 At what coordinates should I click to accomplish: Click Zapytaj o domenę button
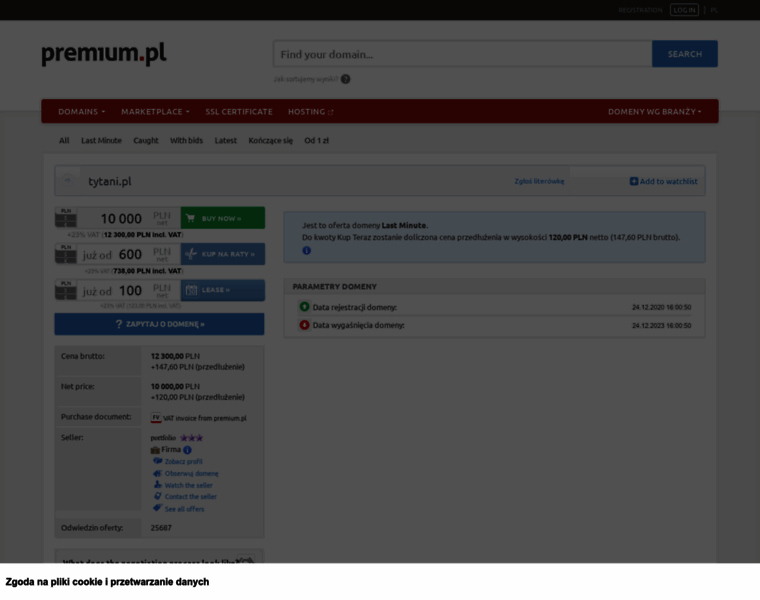pos(159,324)
